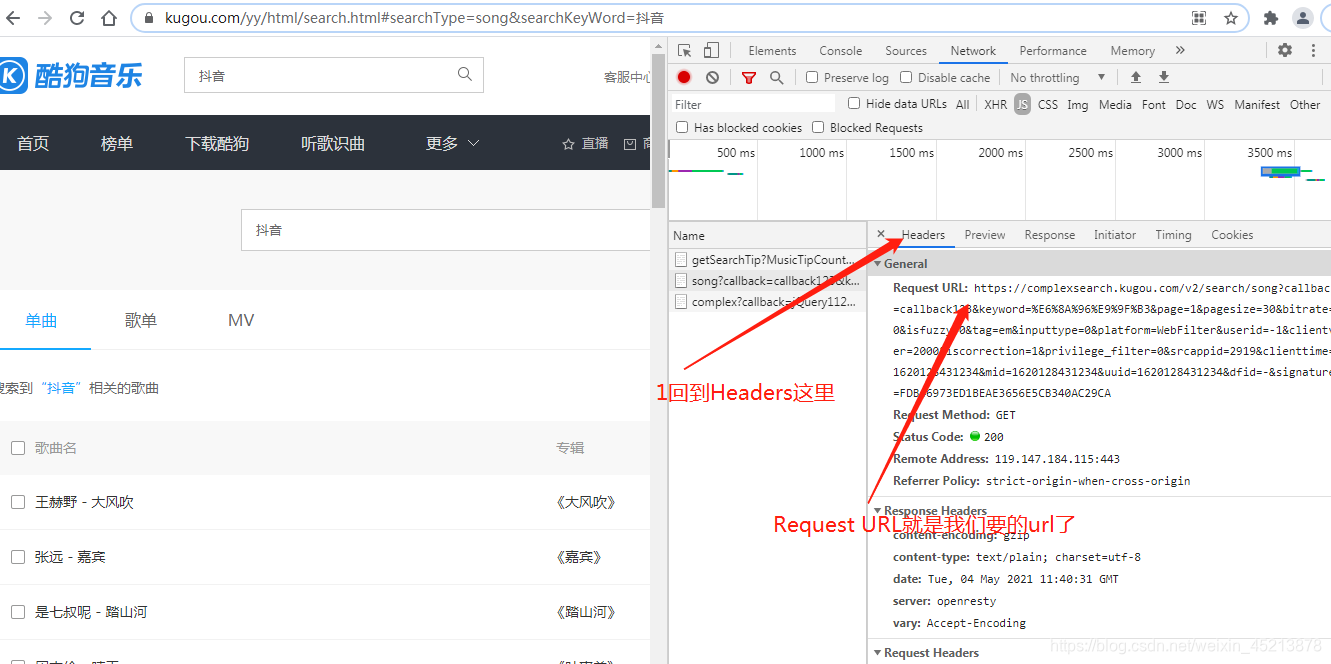
Task: Click the search magnifier in Kugou header
Action: coord(465,74)
